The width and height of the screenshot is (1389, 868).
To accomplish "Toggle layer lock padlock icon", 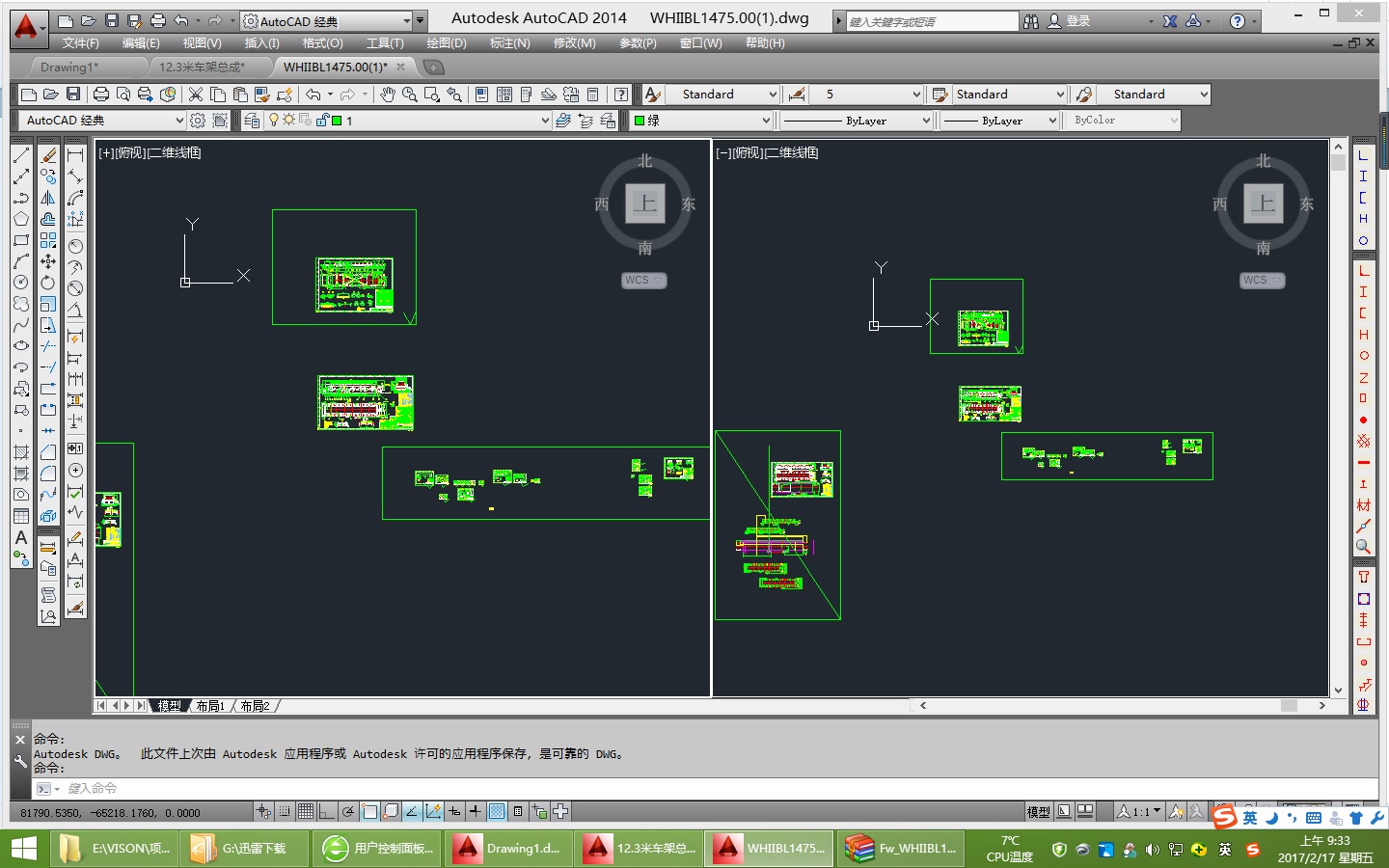I will click(x=322, y=120).
